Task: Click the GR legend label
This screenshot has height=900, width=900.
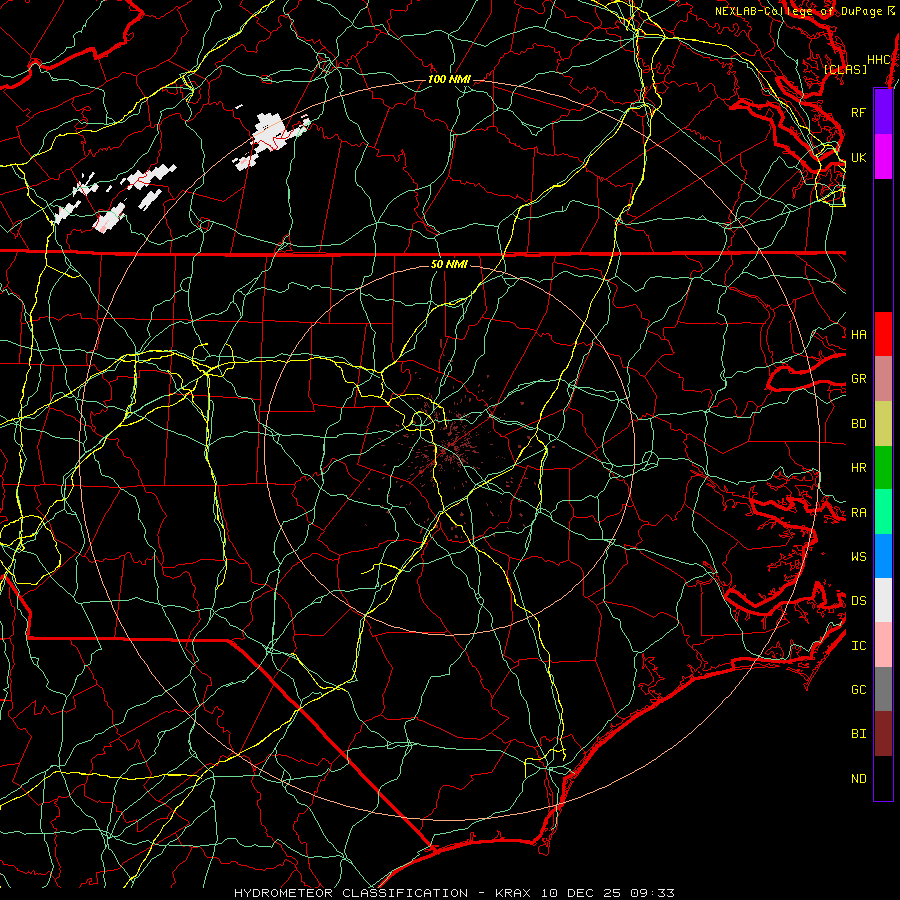Action: click(x=859, y=379)
